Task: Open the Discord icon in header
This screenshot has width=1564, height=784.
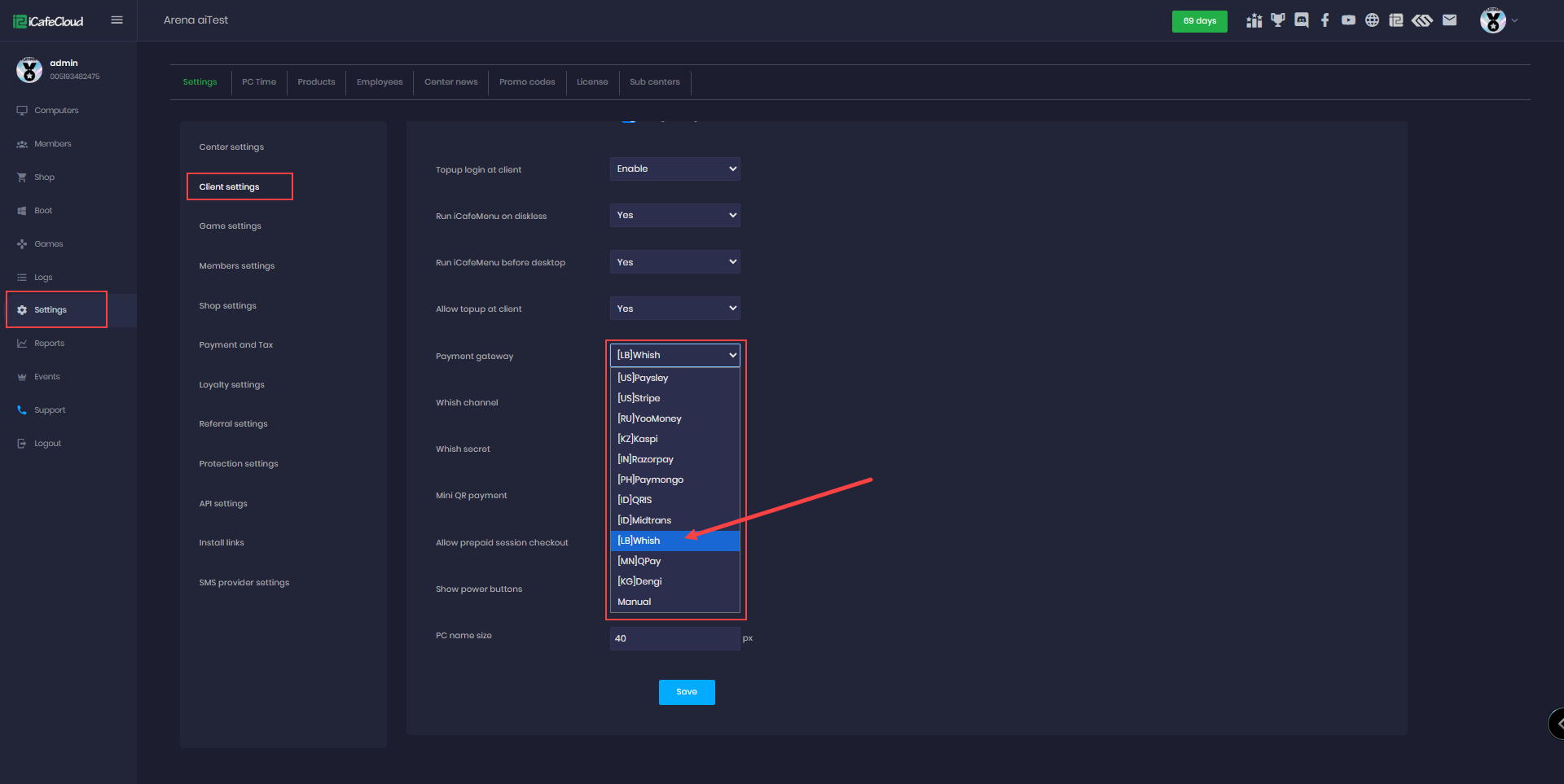Action: point(1302,20)
